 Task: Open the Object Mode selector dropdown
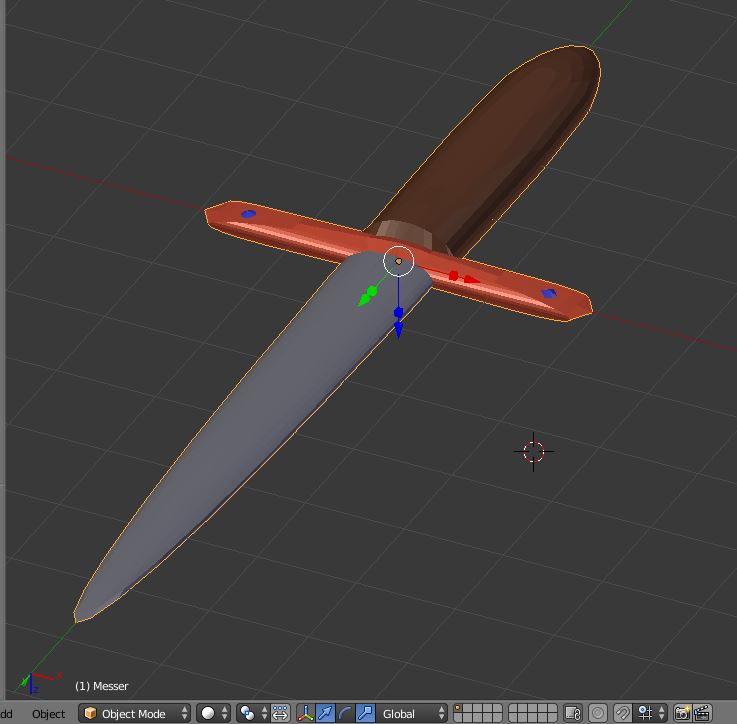134,713
